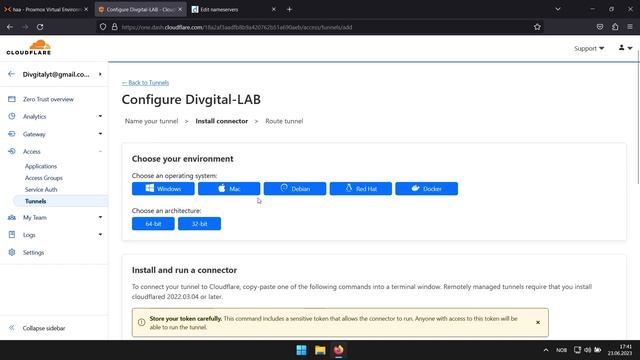Click the browser address bar URL

pos(237,27)
